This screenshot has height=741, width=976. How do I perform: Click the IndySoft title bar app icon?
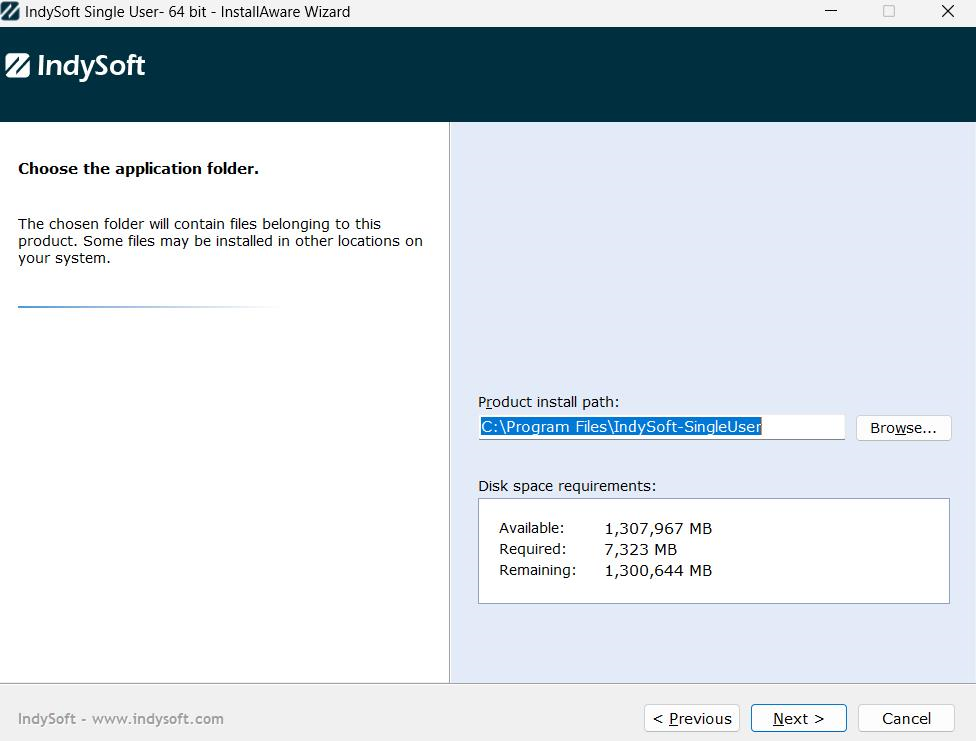[x=10, y=12]
